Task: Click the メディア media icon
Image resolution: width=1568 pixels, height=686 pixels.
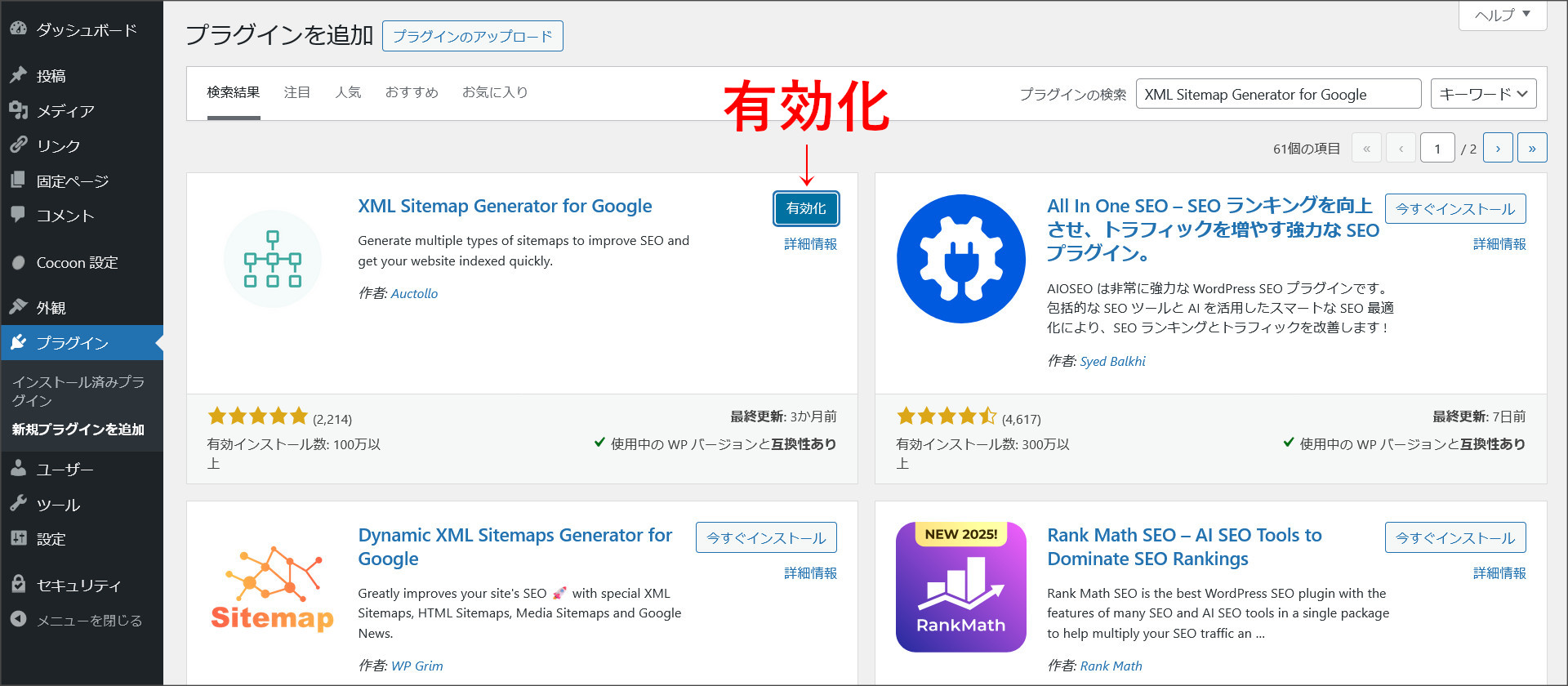Action: pos(18,110)
